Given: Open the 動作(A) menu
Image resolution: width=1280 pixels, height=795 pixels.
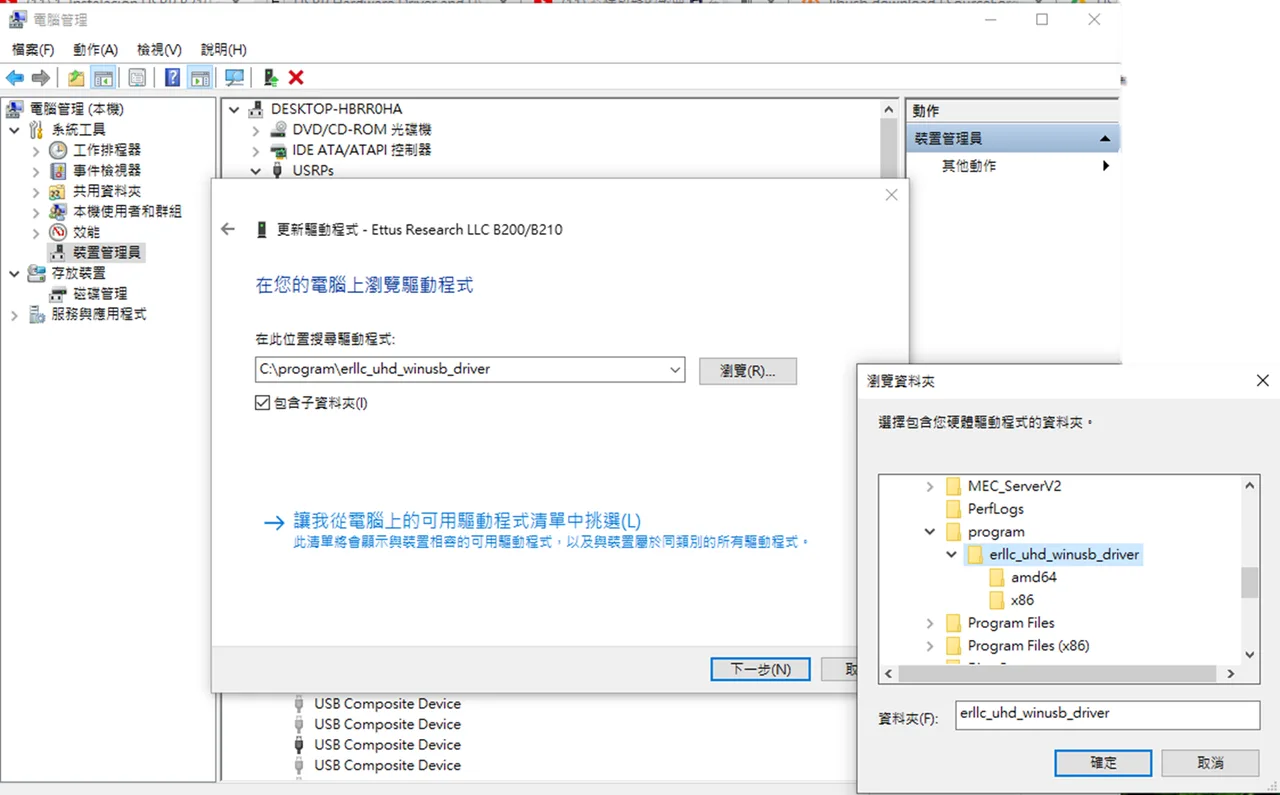Looking at the screenshot, I should [x=95, y=50].
